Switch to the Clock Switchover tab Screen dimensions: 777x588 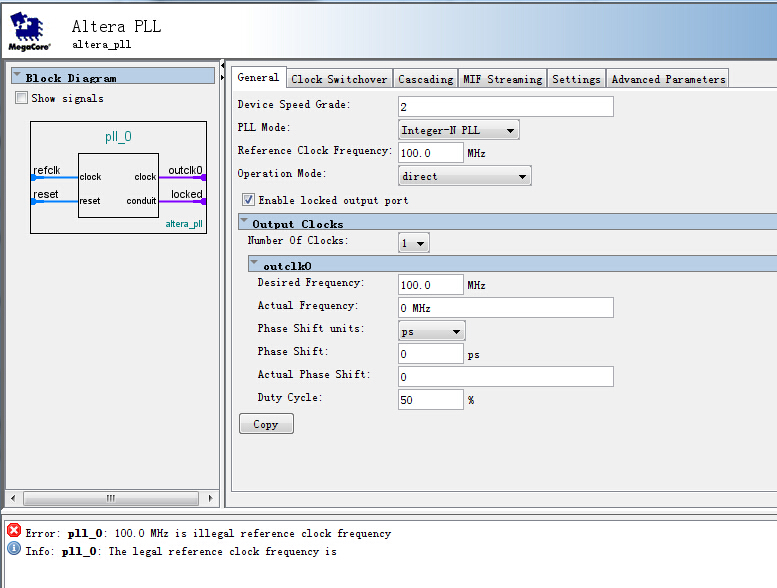[339, 79]
